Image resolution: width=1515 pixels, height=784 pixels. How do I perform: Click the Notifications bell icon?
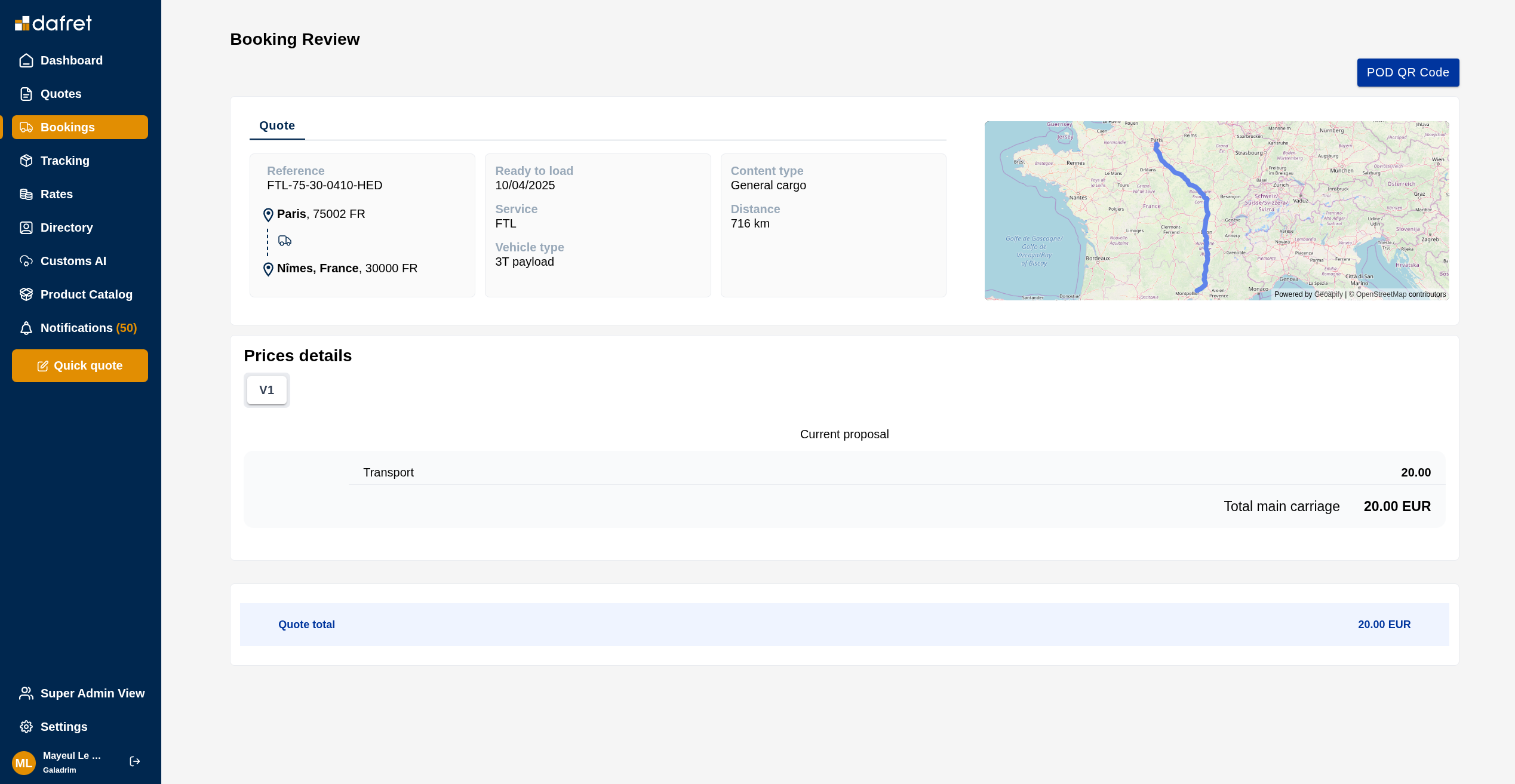point(26,328)
